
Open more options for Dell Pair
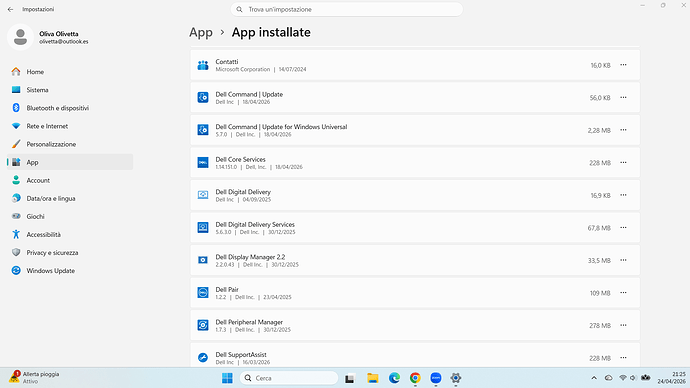tap(623, 293)
